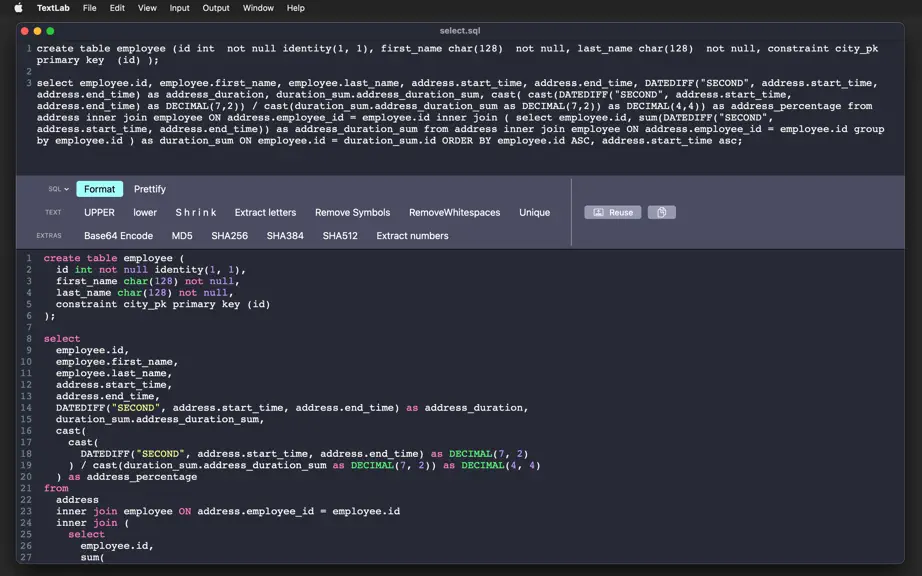Open the View menu
Image resolution: width=922 pixels, height=576 pixels.
pos(147,8)
